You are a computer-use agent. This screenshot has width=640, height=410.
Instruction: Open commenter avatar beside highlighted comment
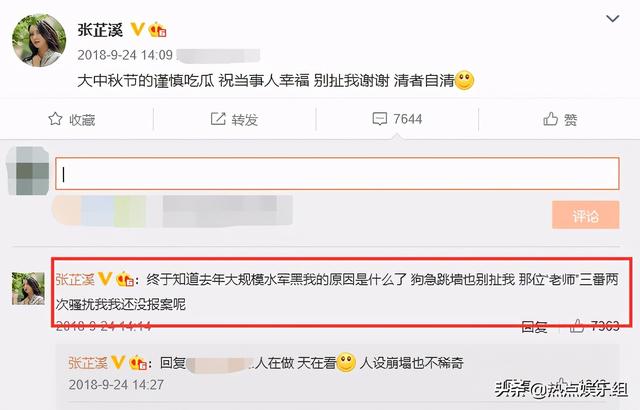(x=28, y=288)
